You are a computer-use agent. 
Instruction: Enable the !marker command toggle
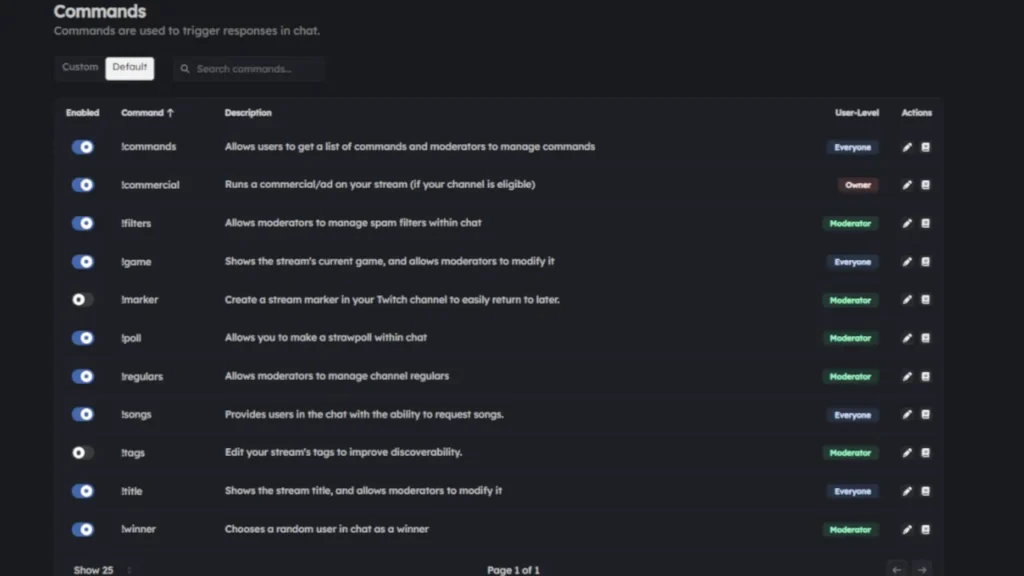[x=82, y=299]
